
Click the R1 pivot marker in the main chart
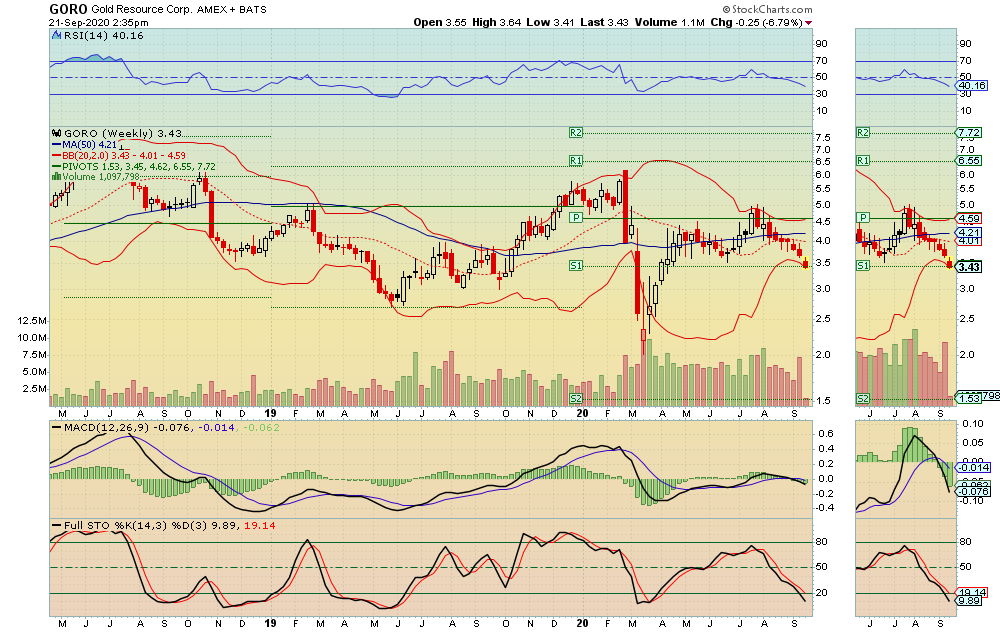click(x=576, y=161)
